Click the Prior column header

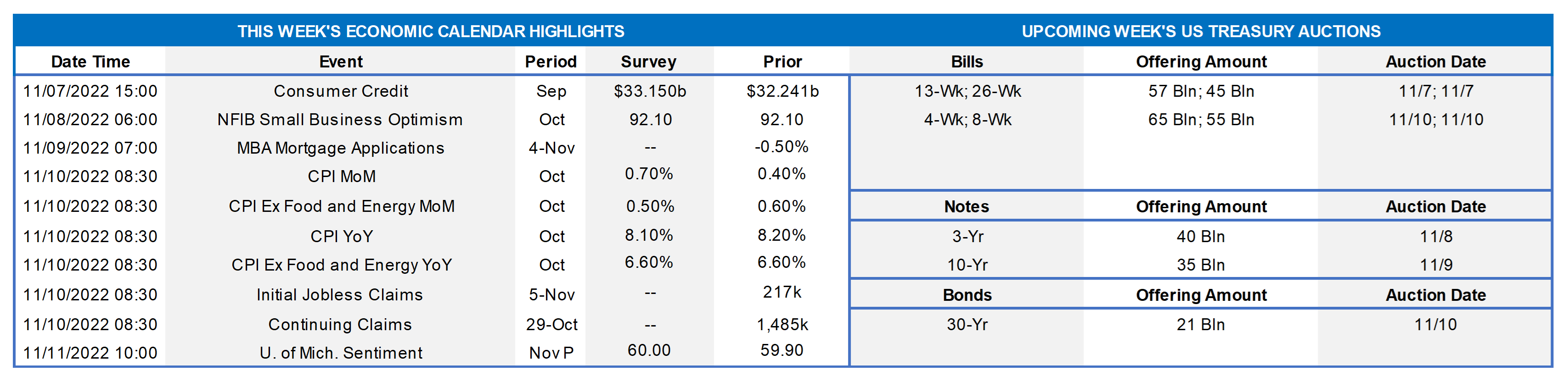click(x=782, y=61)
